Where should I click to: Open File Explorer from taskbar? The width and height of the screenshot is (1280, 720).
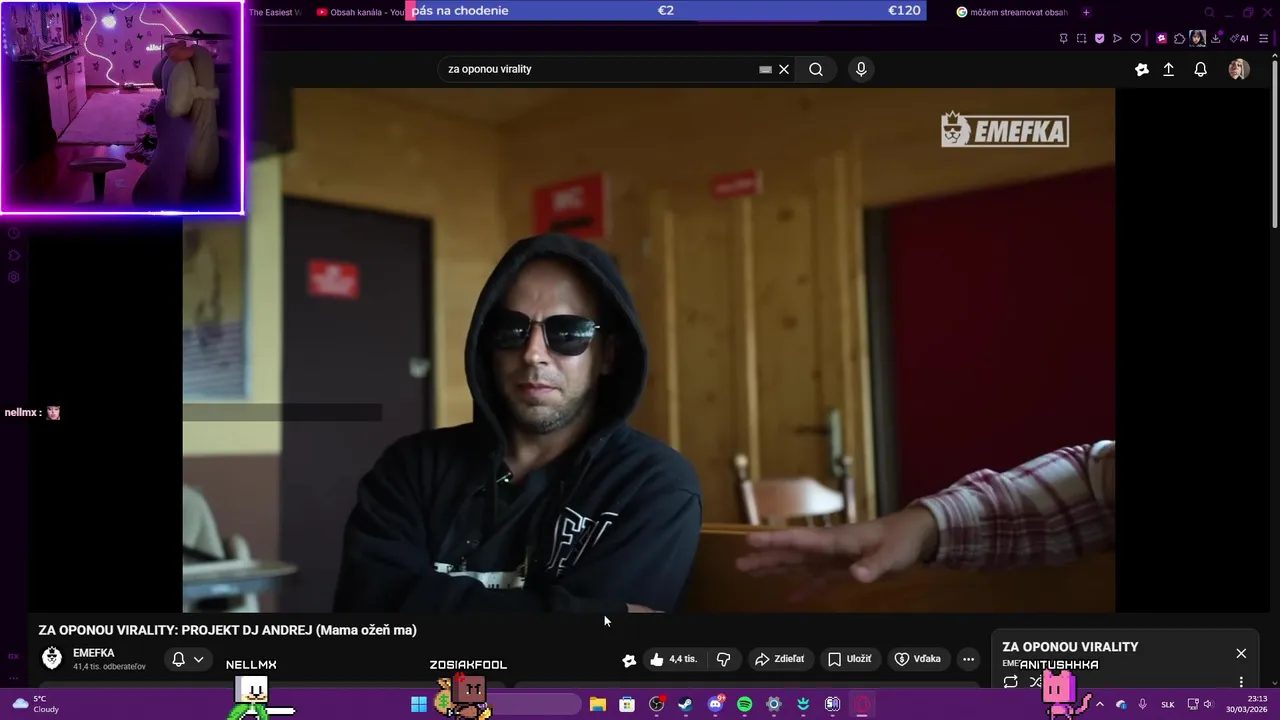tap(597, 704)
